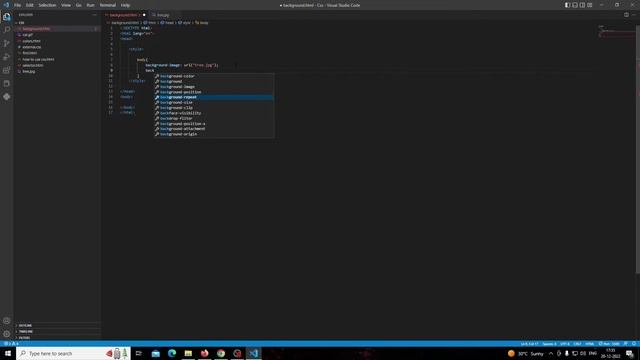Open the editor More Actions ellipsis
The height and width of the screenshot is (360, 640).
[634, 15]
